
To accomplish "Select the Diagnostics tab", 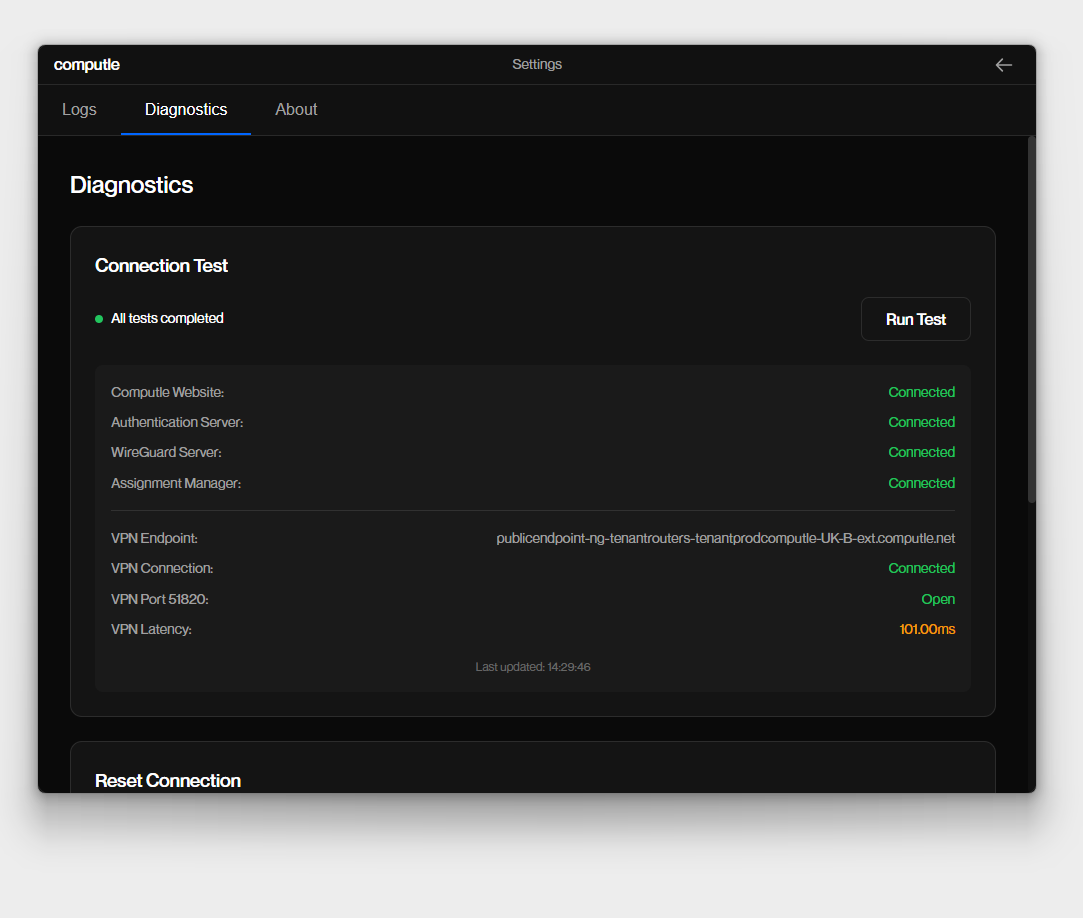I will click(186, 110).
